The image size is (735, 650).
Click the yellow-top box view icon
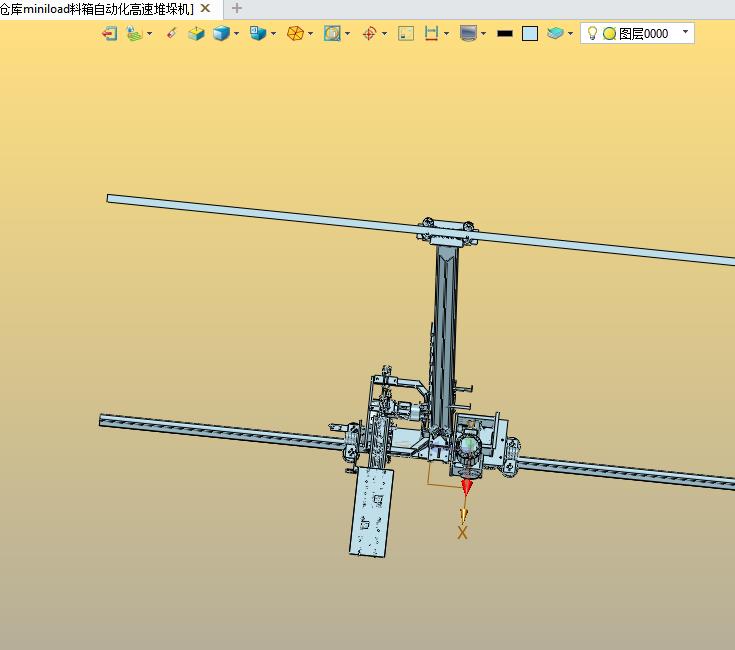196,34
